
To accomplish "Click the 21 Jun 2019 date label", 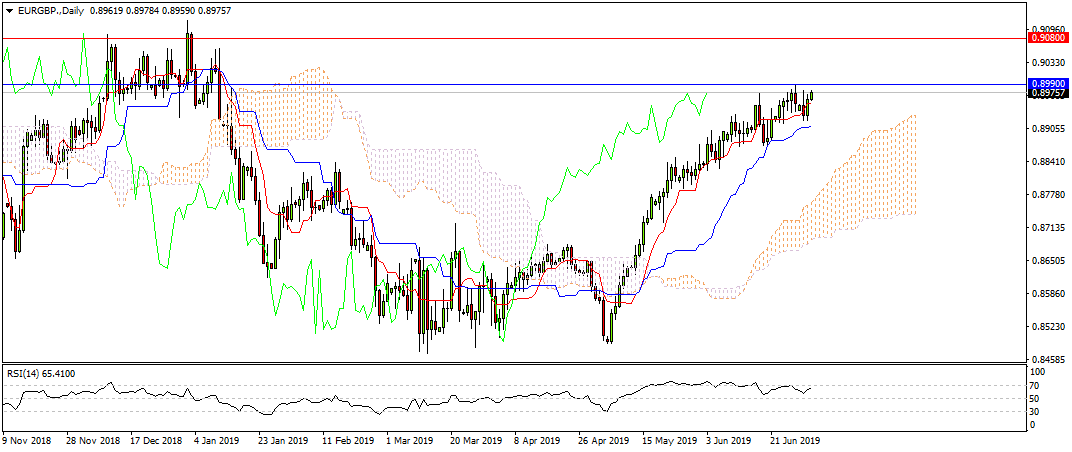I will 796,439.
